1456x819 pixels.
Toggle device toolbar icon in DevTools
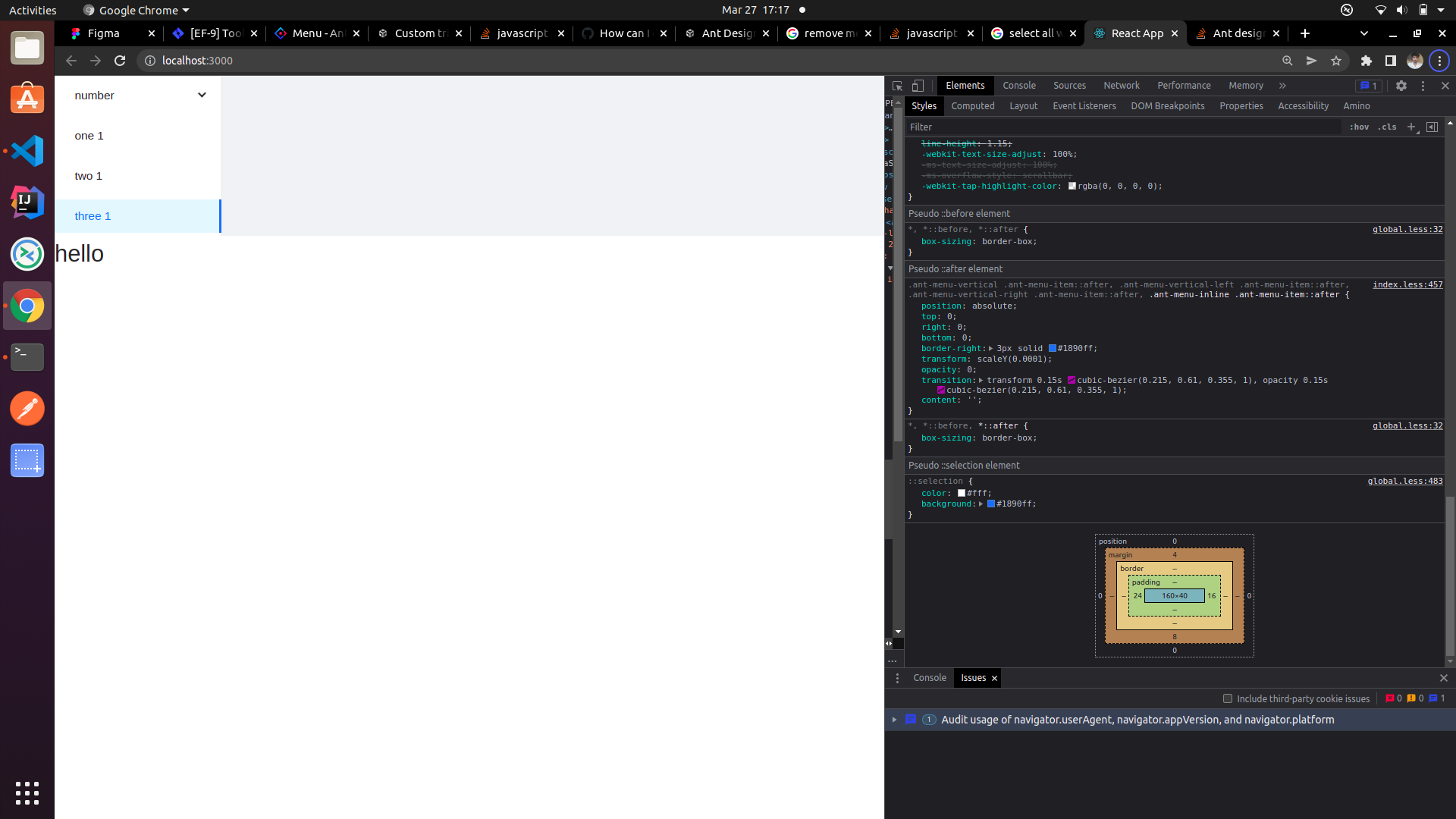click(x=918, y=86)
